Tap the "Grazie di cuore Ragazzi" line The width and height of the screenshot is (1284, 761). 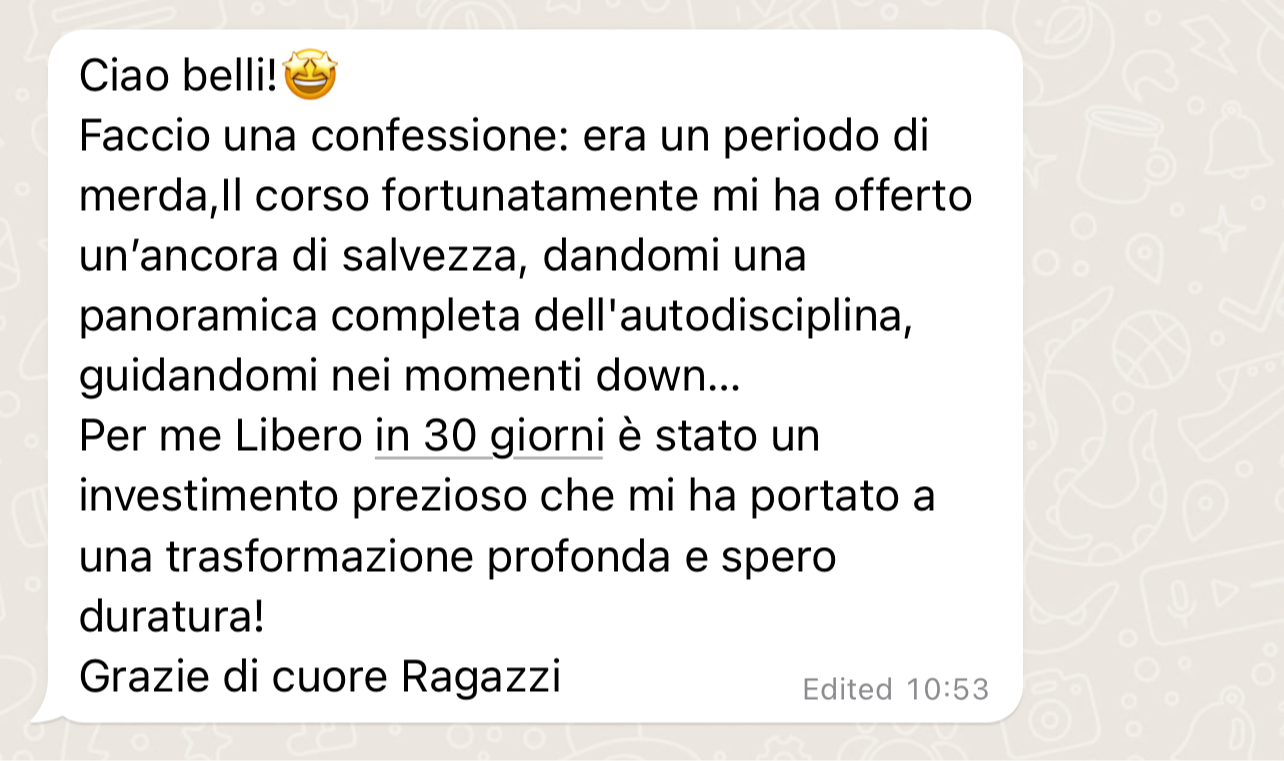pyautogui.click(x=320, y=678)
